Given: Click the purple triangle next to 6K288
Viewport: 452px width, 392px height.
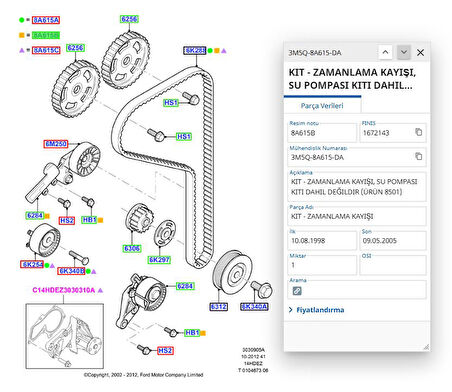Looking at the screenshot, I should (224, 51).
